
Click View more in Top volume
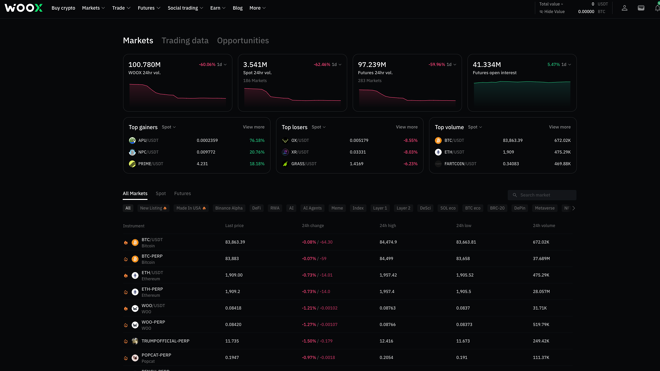[559, 127]
